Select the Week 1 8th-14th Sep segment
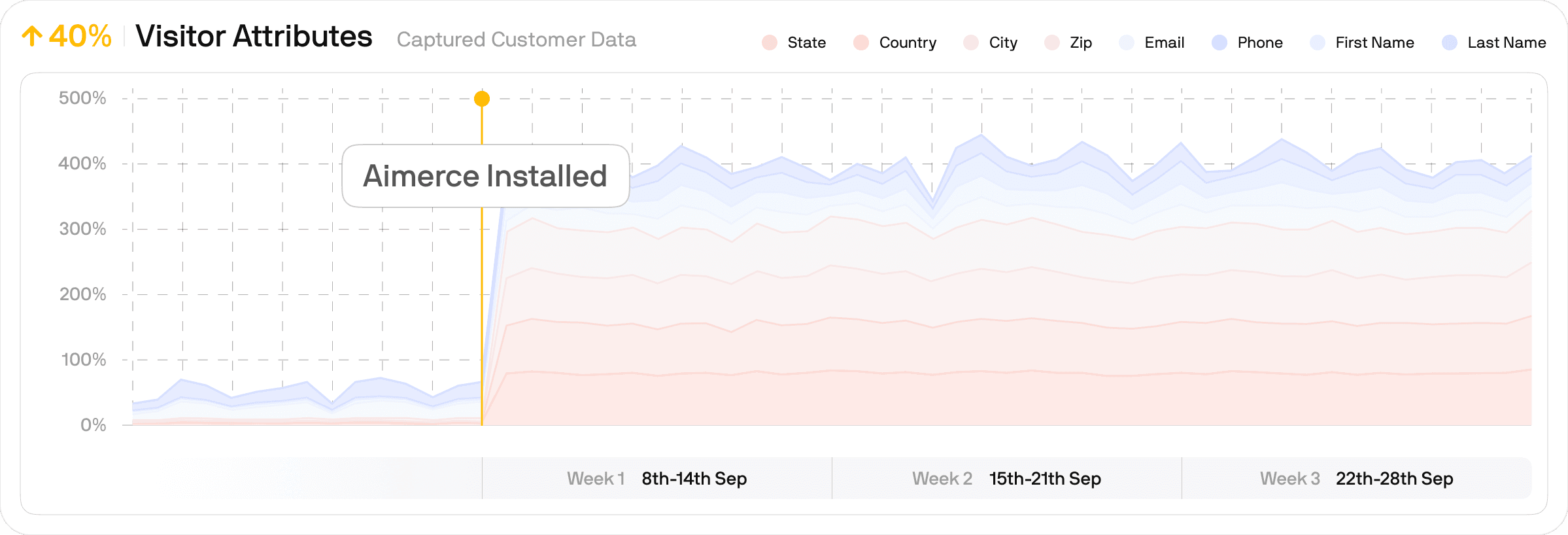Image resolution: width=1568 pixels, height=535 pixels. click(656, 478)
